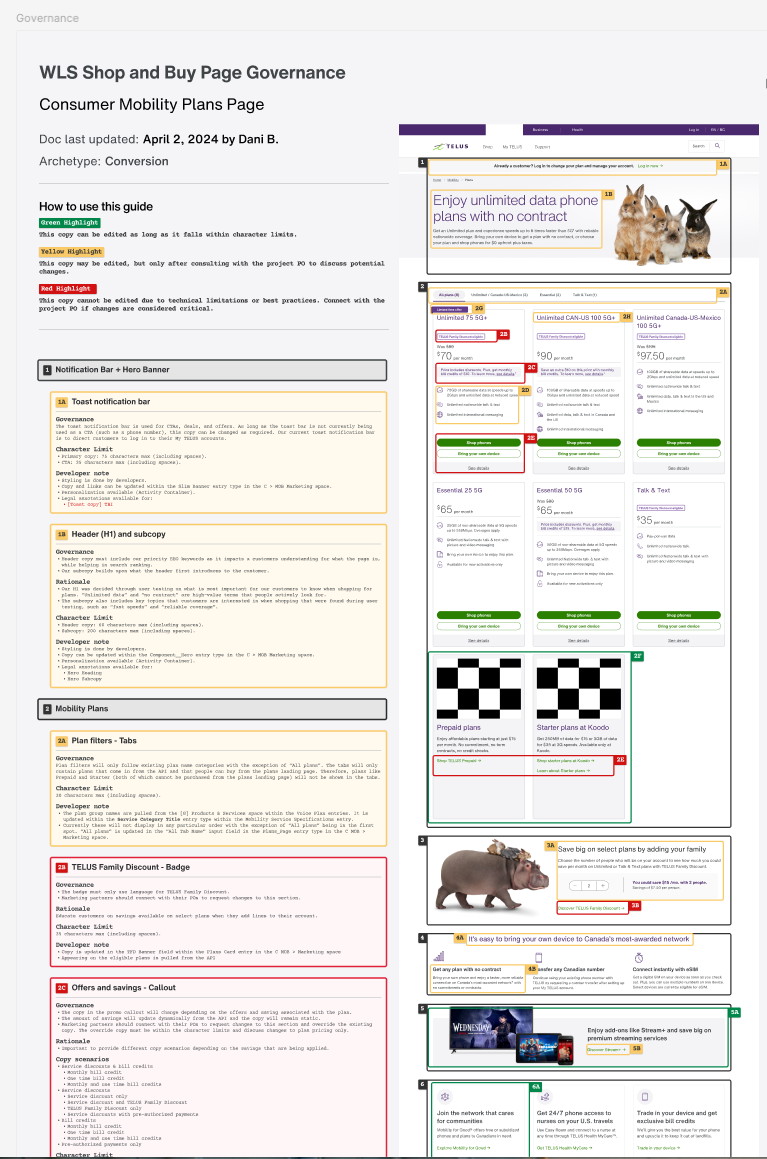Click 'Bring your own device' on Talk & Text card
Viewport: 767px width, 1159px height.
click(x=678, y=626)
